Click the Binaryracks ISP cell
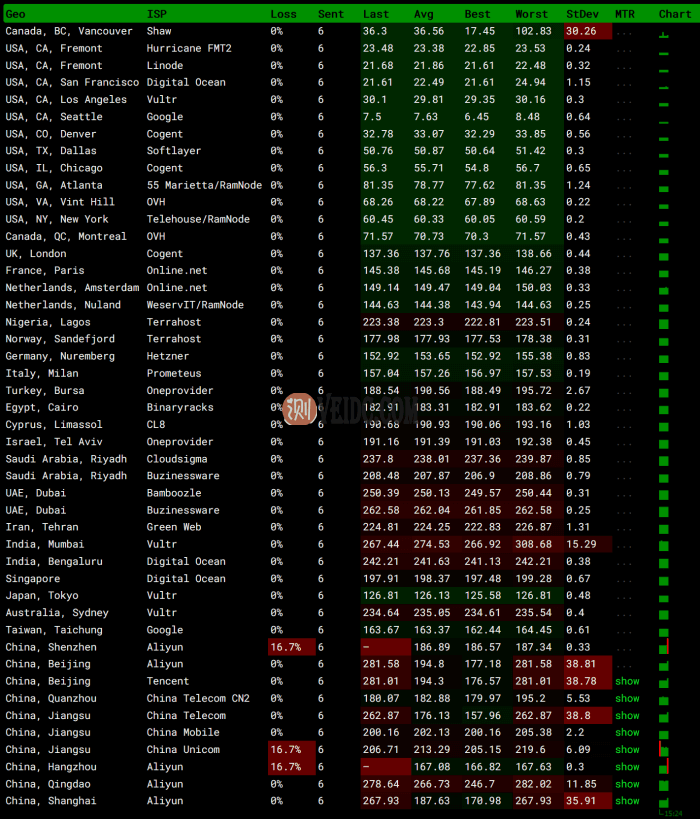This screenshot has width=700, height=819. pos(180,407)
